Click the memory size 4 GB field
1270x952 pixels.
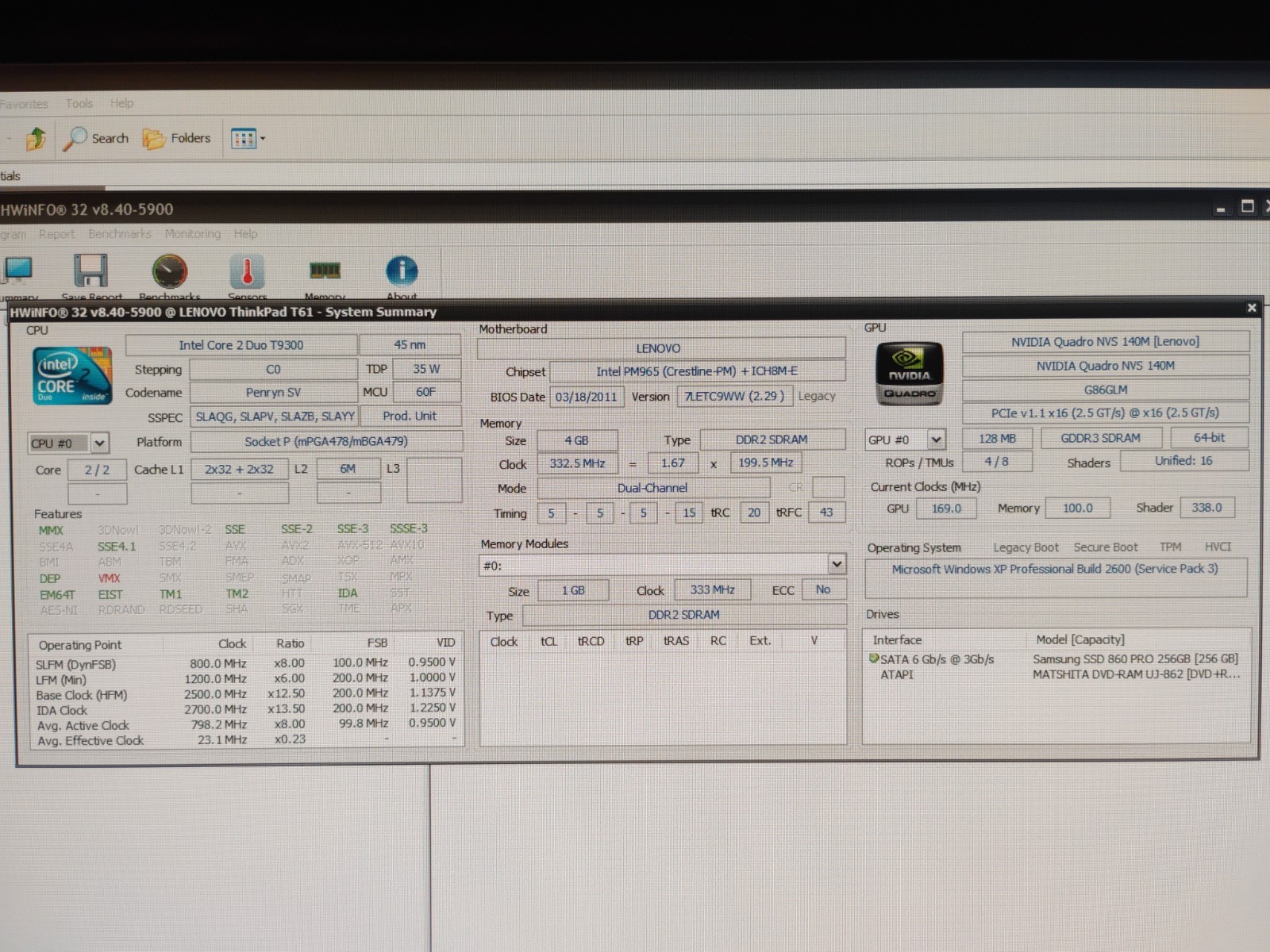pos(576,440)
